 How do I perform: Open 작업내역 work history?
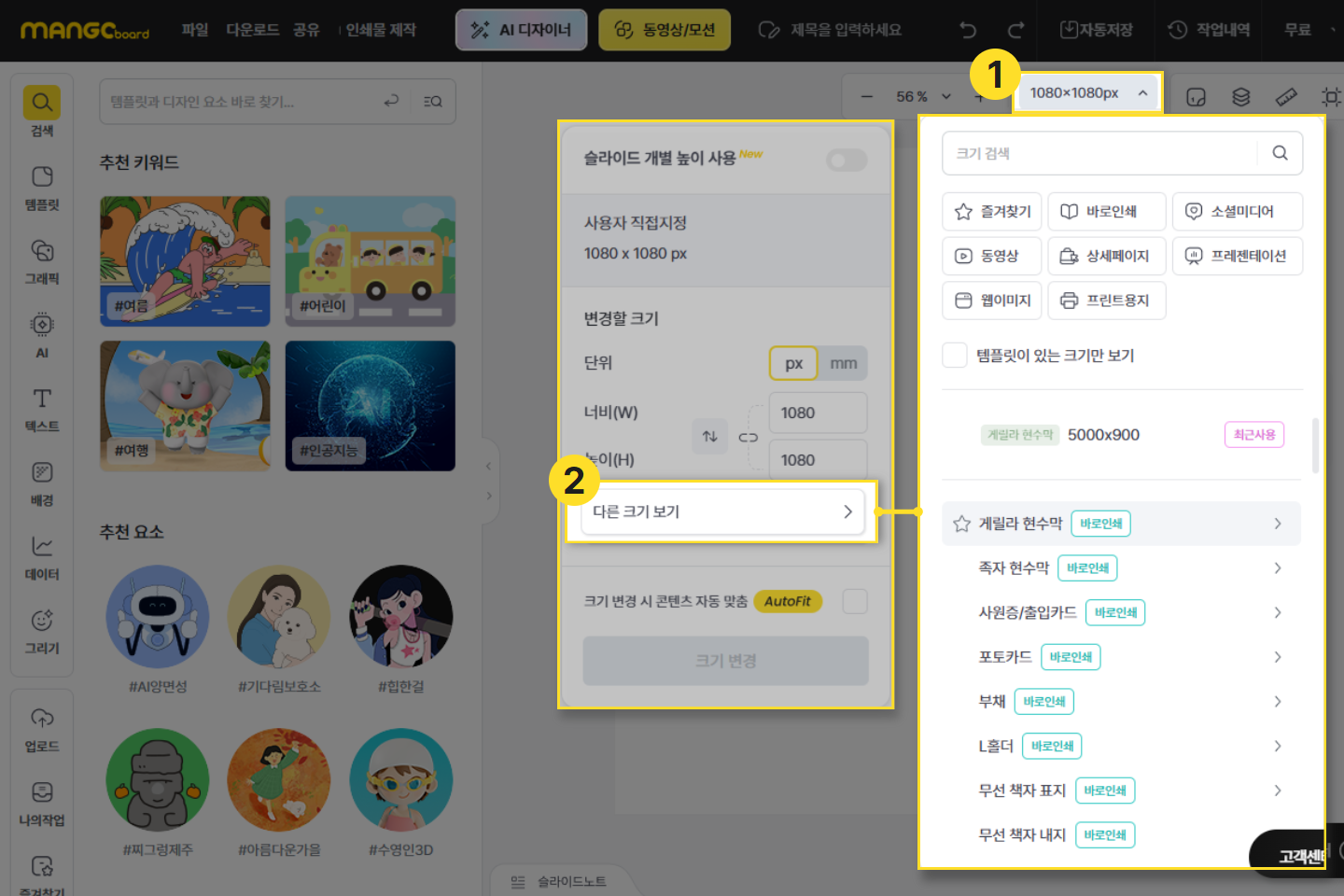(x=1209, y=30)
